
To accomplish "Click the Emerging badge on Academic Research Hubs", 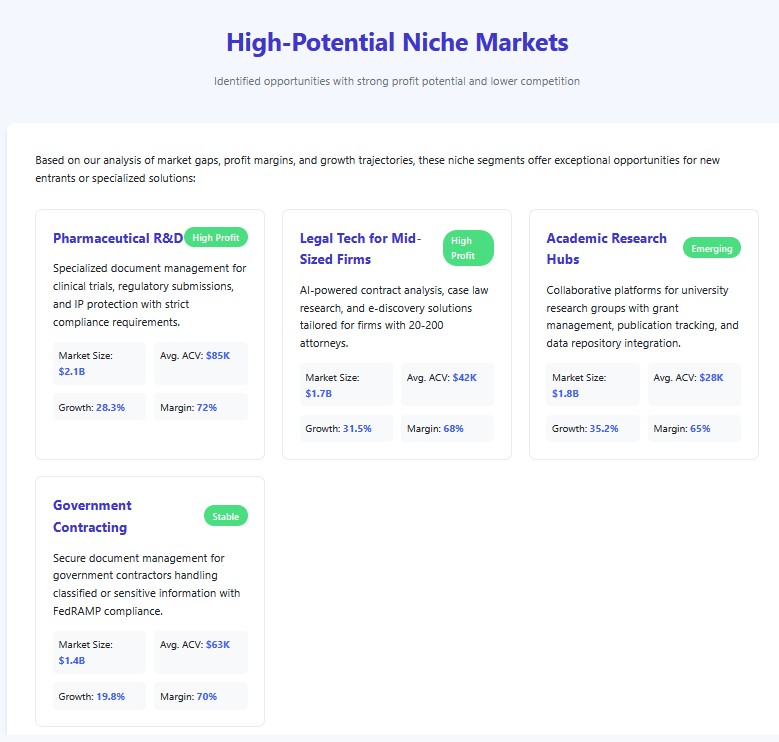I will click(712, 248).
